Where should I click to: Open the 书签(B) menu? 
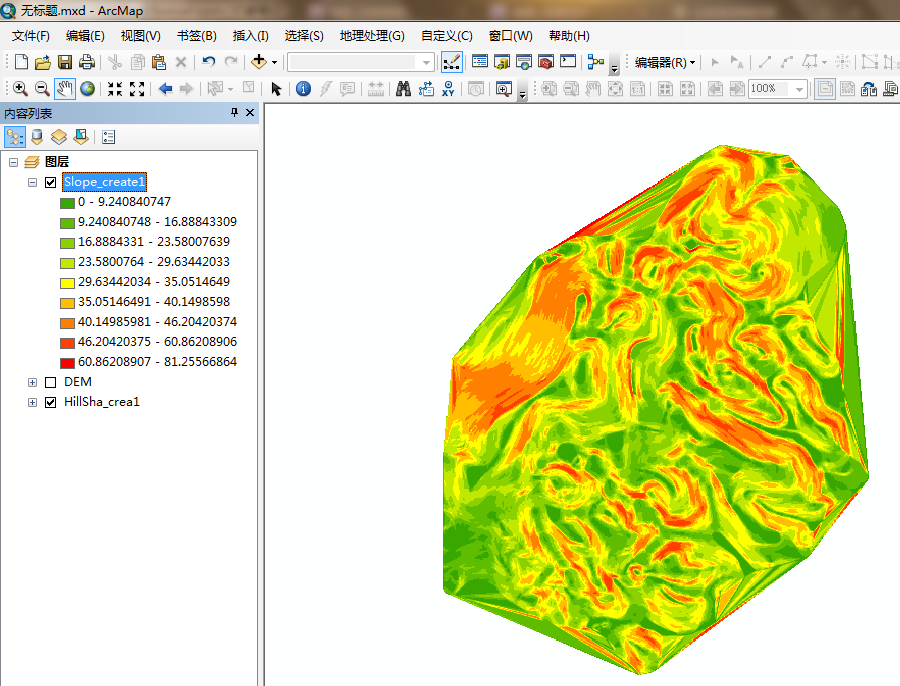coord(196,36)
